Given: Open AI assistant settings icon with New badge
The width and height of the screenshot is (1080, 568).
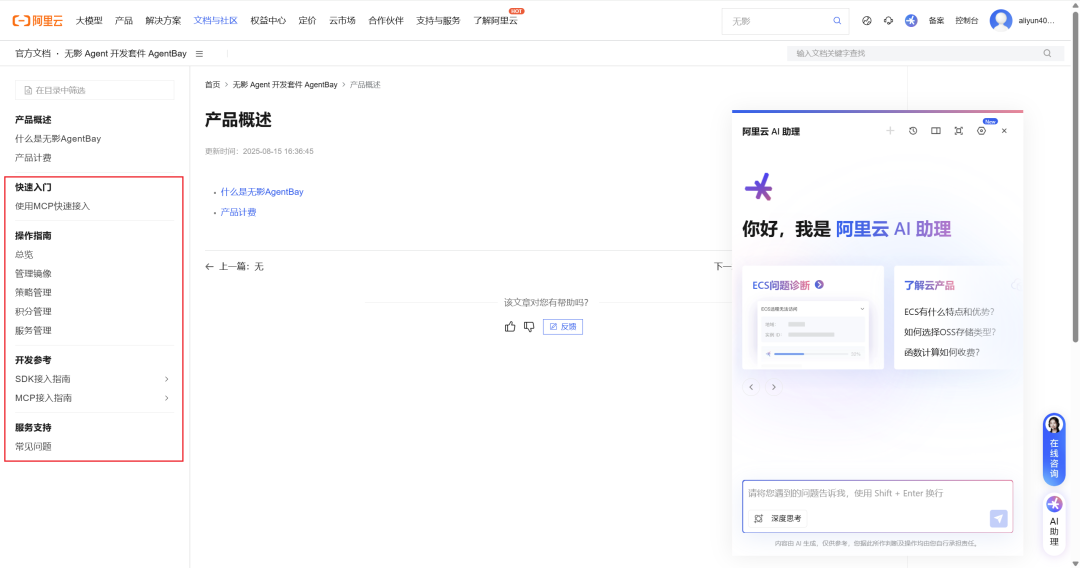Looking at the screenshot, I should click(x=982, y=131).
